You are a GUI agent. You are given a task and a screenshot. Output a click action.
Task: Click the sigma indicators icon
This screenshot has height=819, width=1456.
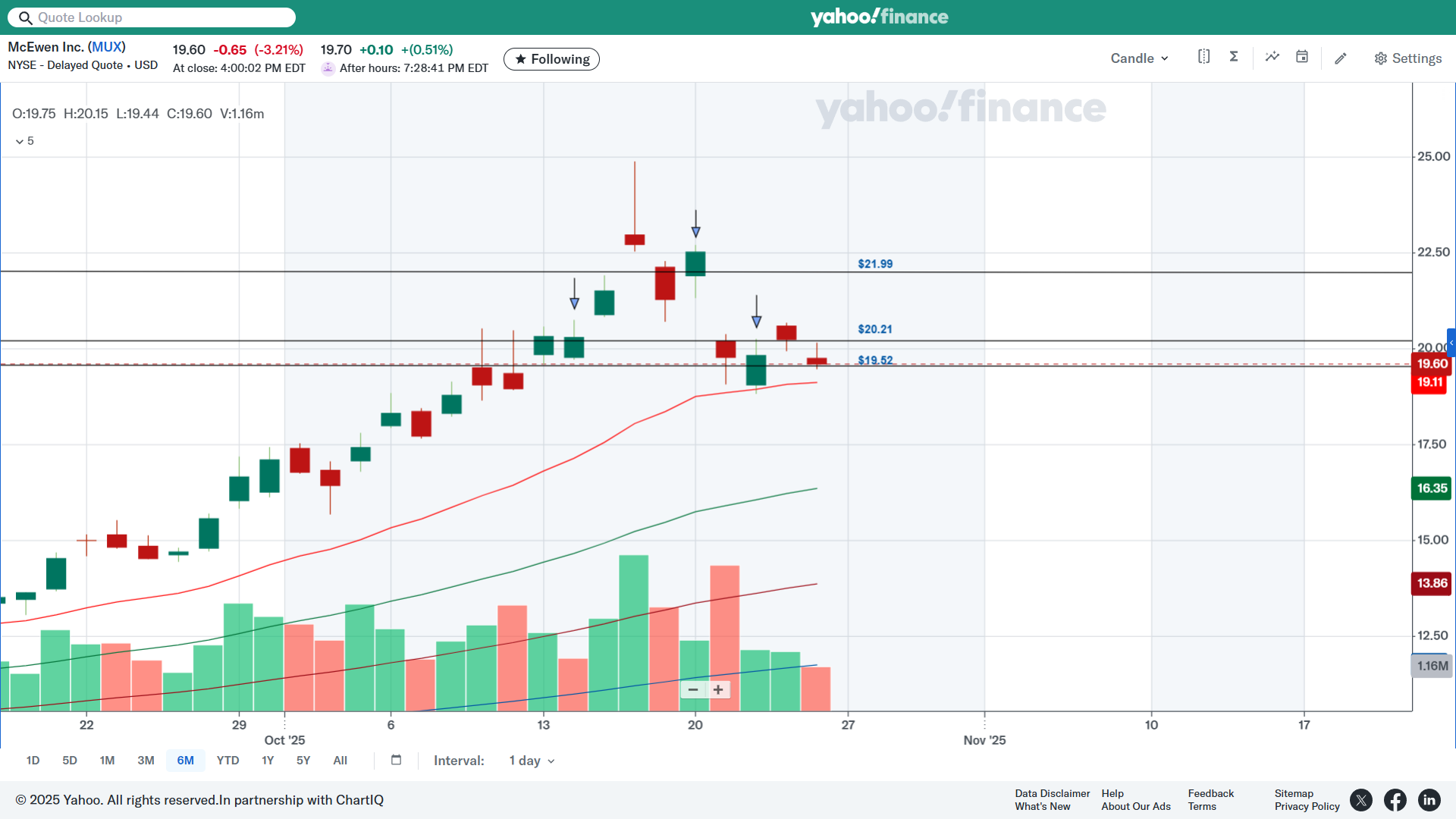[1234, 57]
